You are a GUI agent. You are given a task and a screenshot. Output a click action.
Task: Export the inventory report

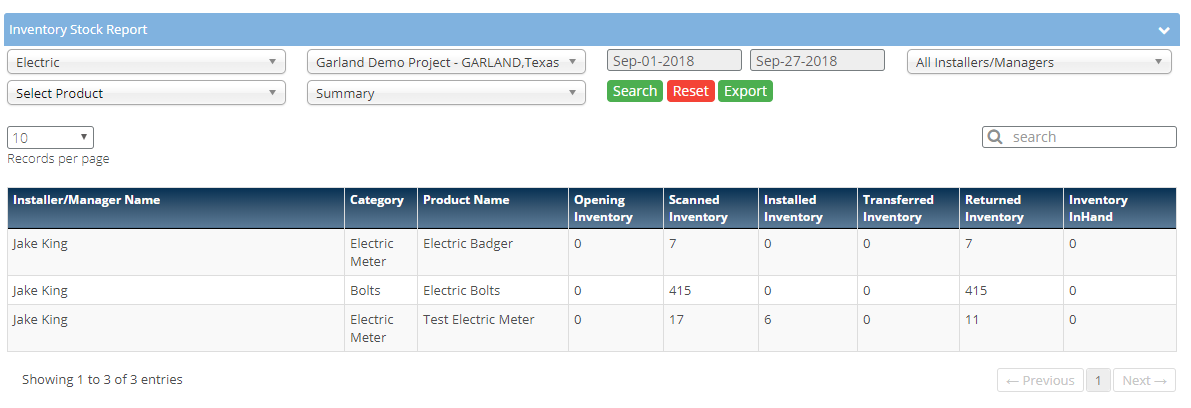pyautogui.click(x=745, y=91)
